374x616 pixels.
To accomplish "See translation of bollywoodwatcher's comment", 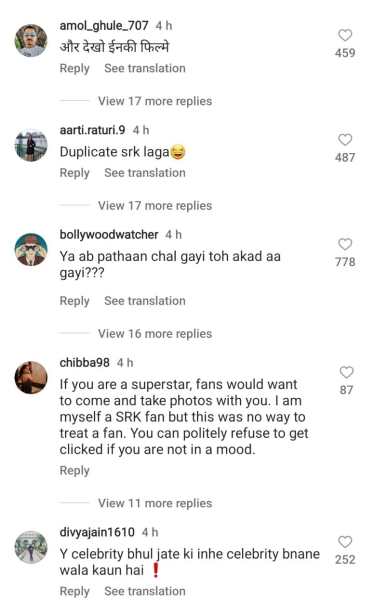I will (x=145, y=301).
